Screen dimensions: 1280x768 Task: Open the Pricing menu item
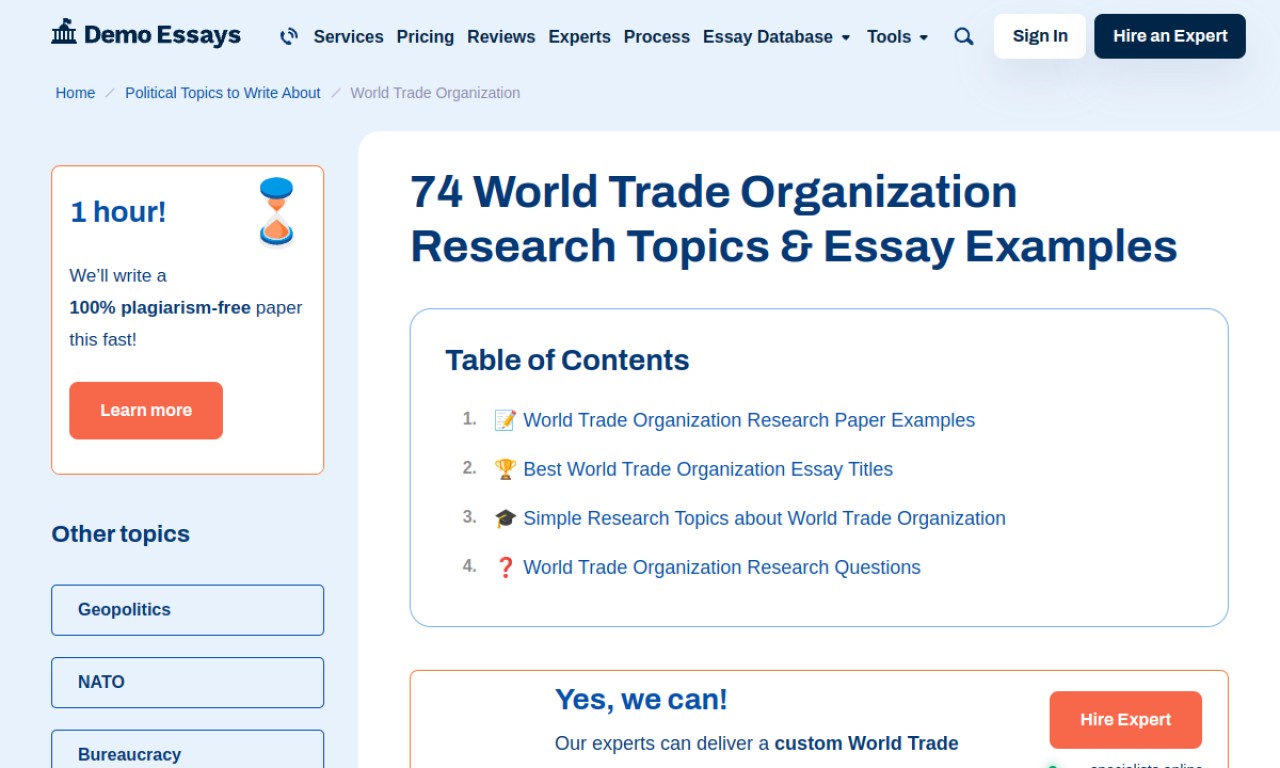tap(425, 36)
